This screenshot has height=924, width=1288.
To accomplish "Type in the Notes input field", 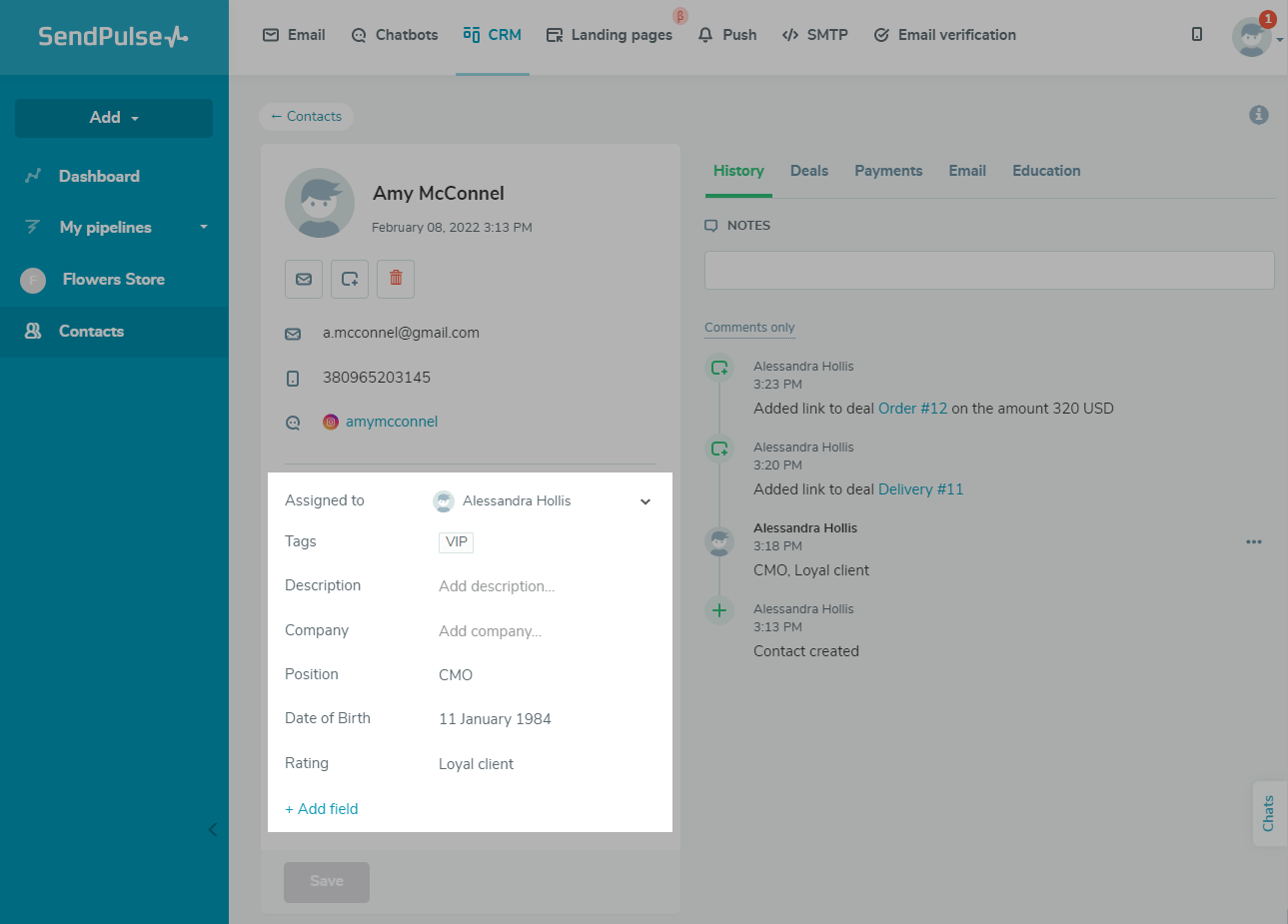I will 988,271.
